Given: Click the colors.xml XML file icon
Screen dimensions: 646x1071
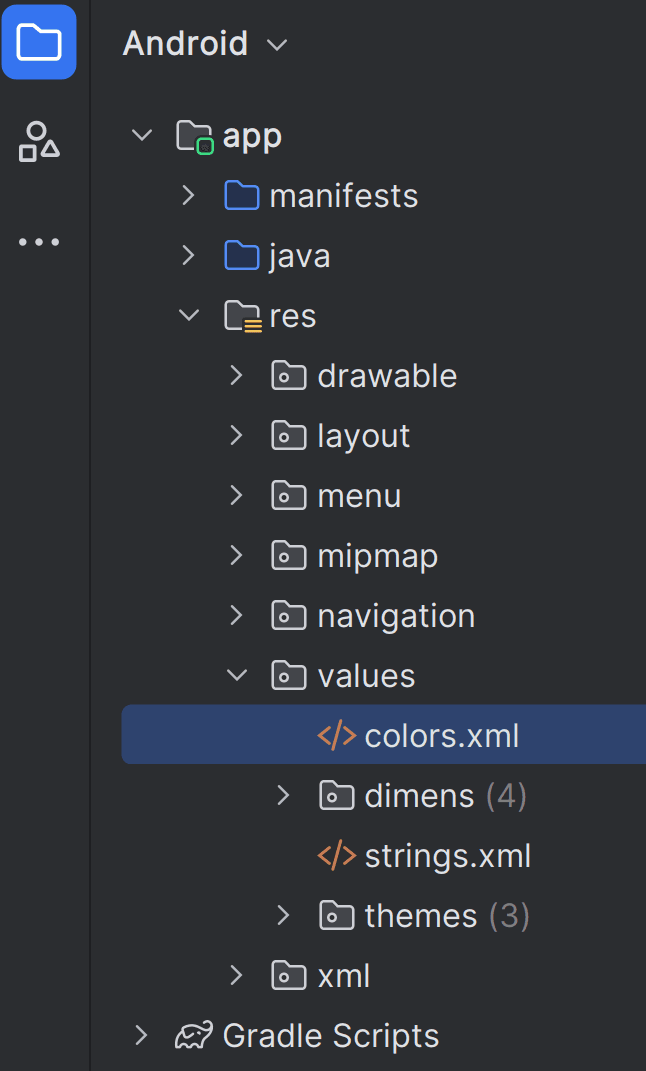Looking at the screenshot, I should [x=337, y=736].
